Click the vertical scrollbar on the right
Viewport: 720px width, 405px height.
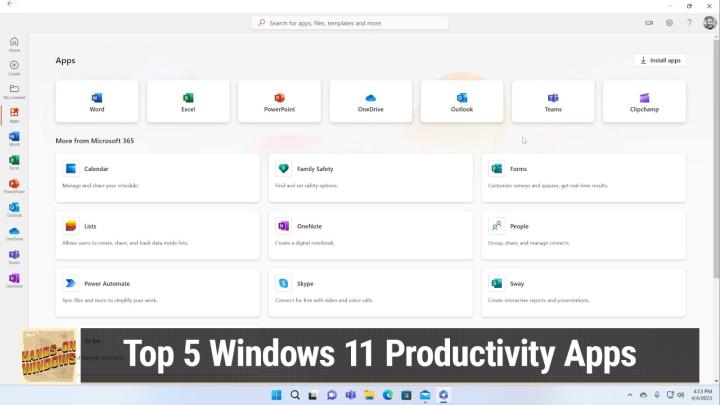[x=716, y=158]
